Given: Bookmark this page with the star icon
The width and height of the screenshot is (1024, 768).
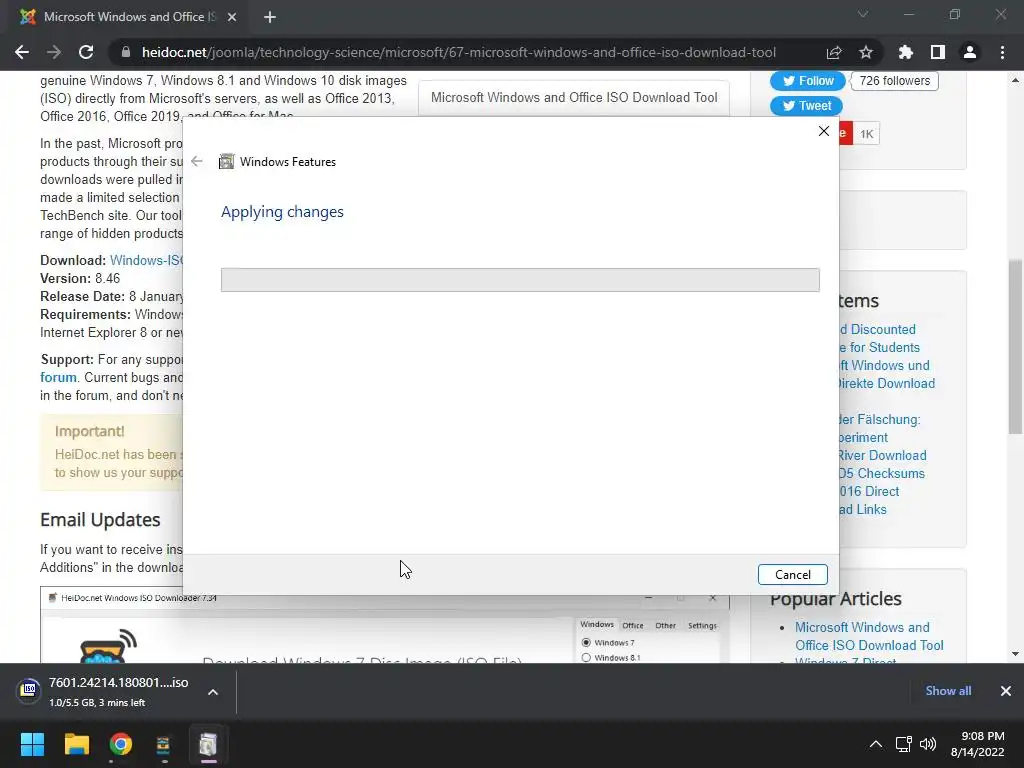Looking at the screenshot, I should [x=866, y=52].
